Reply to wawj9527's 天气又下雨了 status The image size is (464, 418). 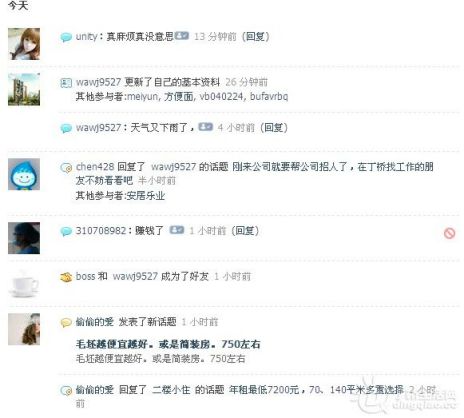(273, 127)
